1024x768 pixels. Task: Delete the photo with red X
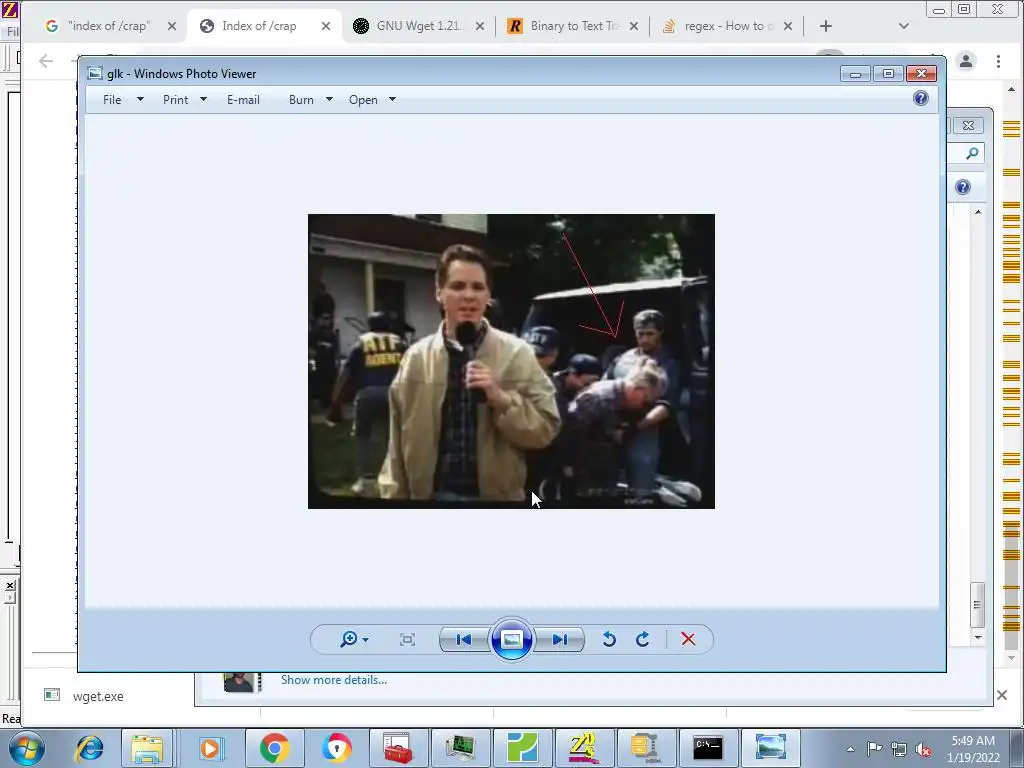pos(688,639)
